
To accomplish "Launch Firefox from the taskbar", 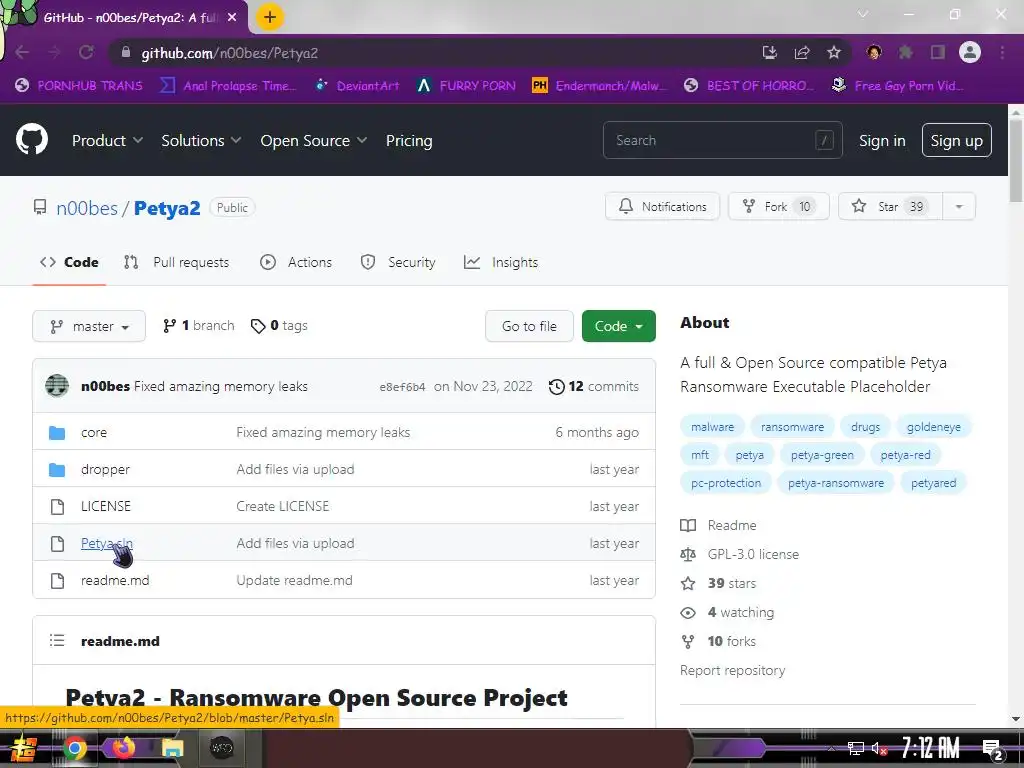I will 123,748.
